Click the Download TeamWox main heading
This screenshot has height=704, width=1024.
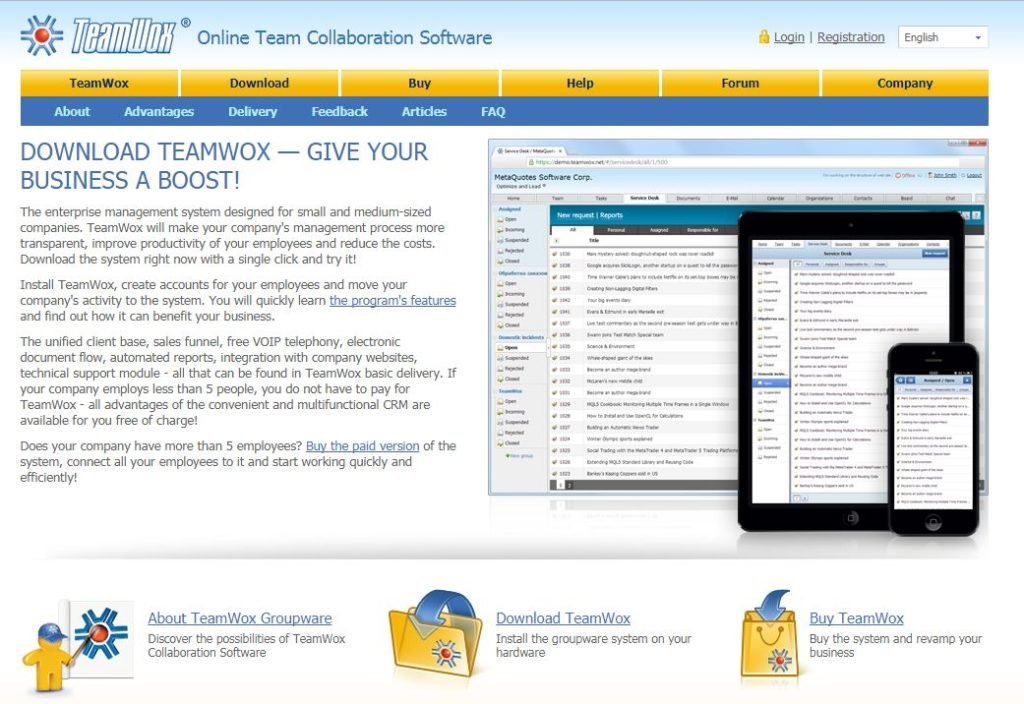pos(224,166)
